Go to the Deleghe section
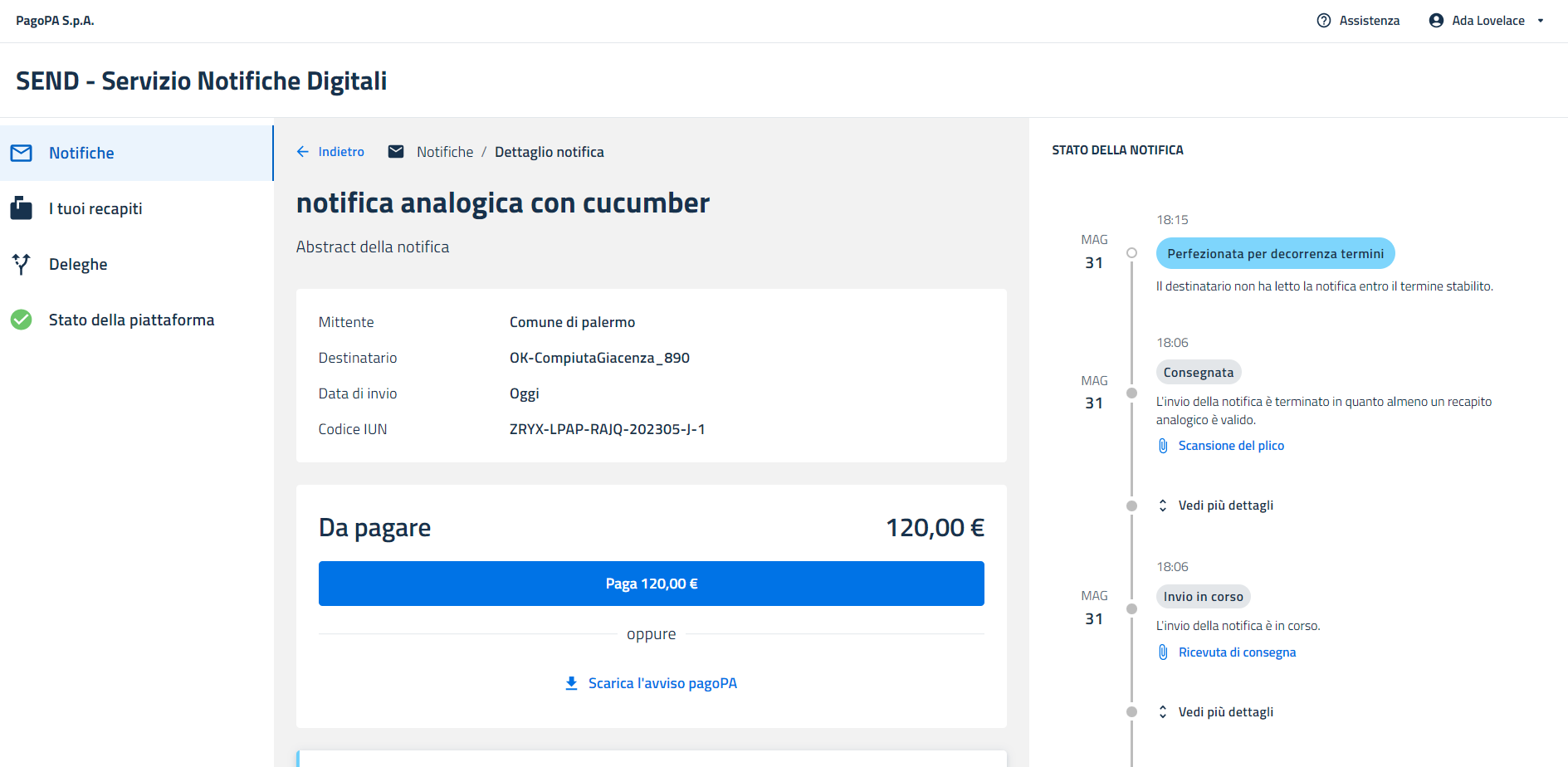The image size is (1568, 767). (x=78, y=264)
